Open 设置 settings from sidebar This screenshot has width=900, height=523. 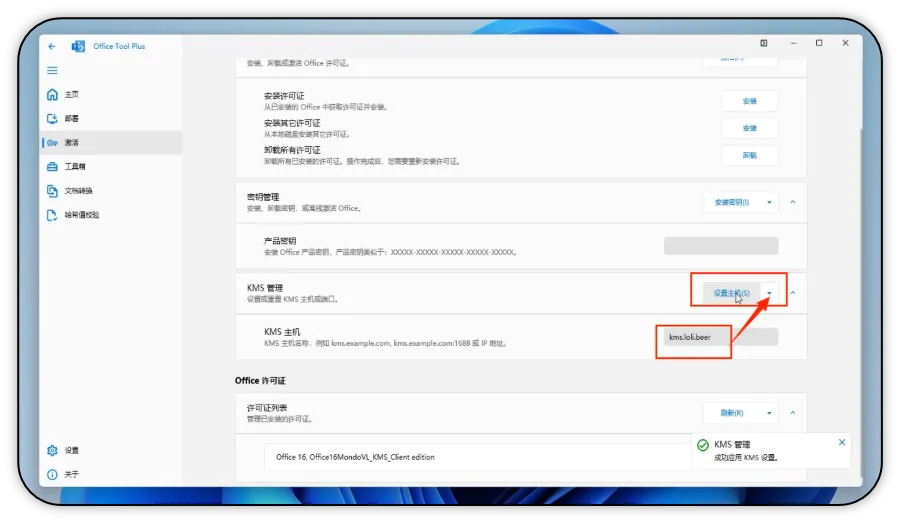pyautogui.click(x=111, y=450)
